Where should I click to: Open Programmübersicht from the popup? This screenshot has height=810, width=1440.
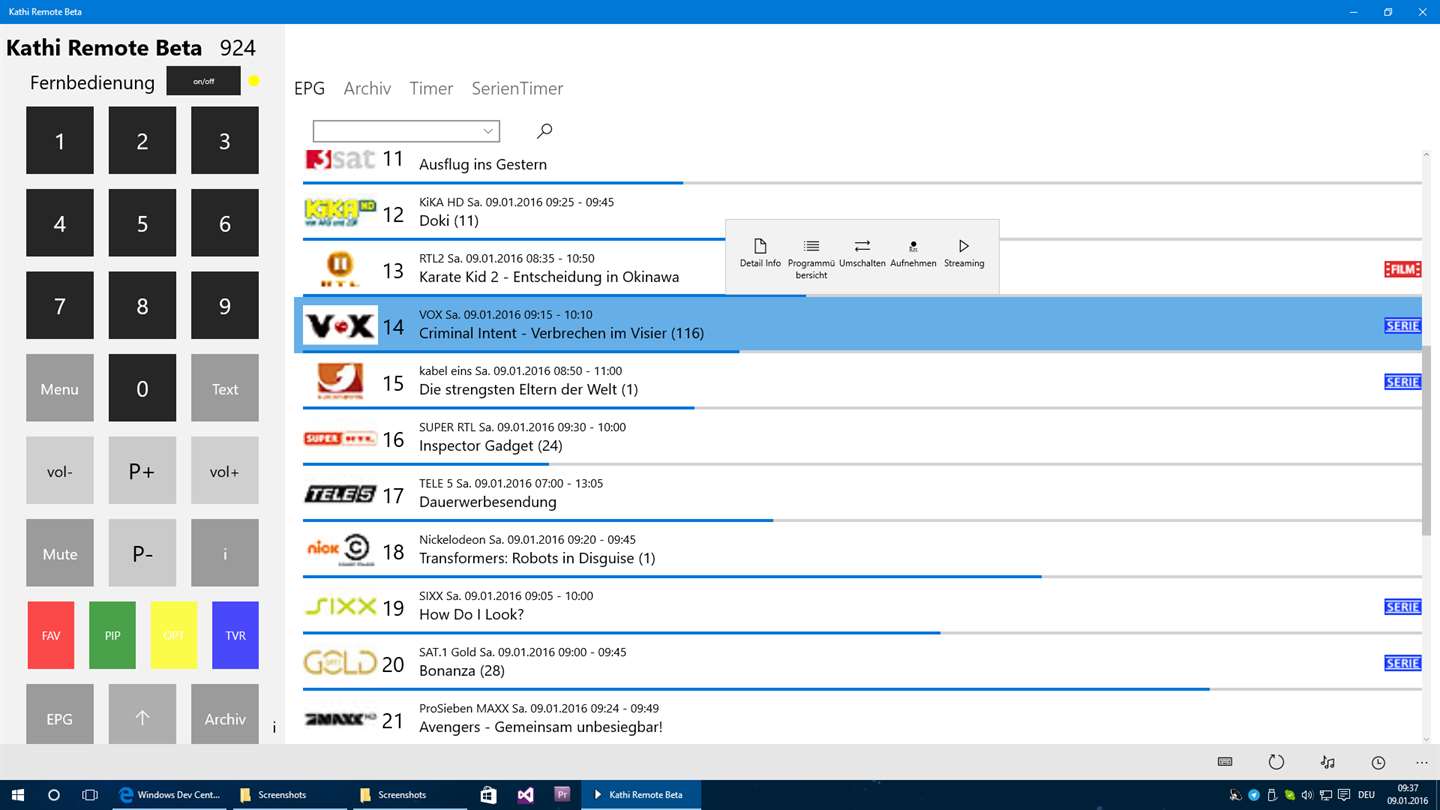tap(811, 259)
